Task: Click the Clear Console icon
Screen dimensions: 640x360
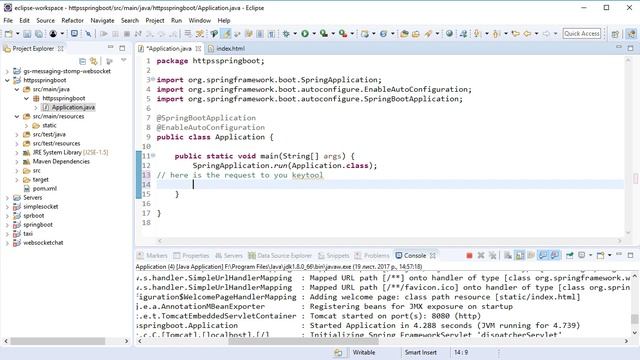Action: 508,256
